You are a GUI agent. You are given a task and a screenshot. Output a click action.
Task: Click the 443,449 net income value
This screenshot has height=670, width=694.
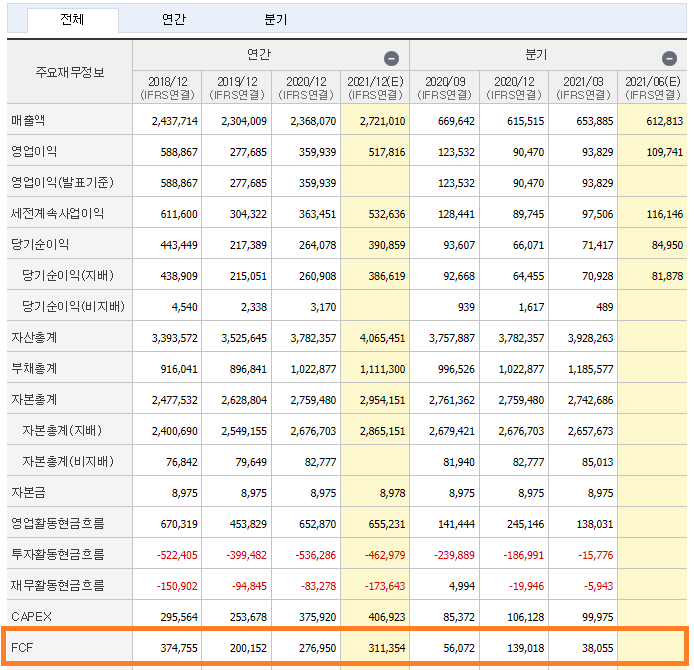[179, 245]
